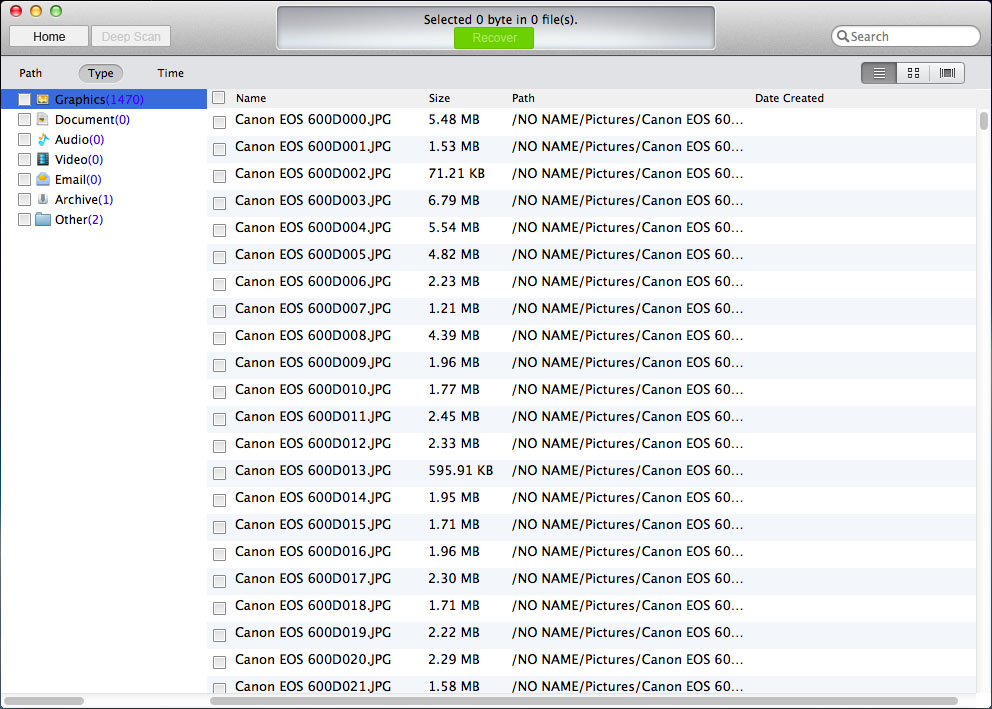Select Email(0) in the sidebar
992x709 pixels.
pyautogui.click(x=78, y=180)
